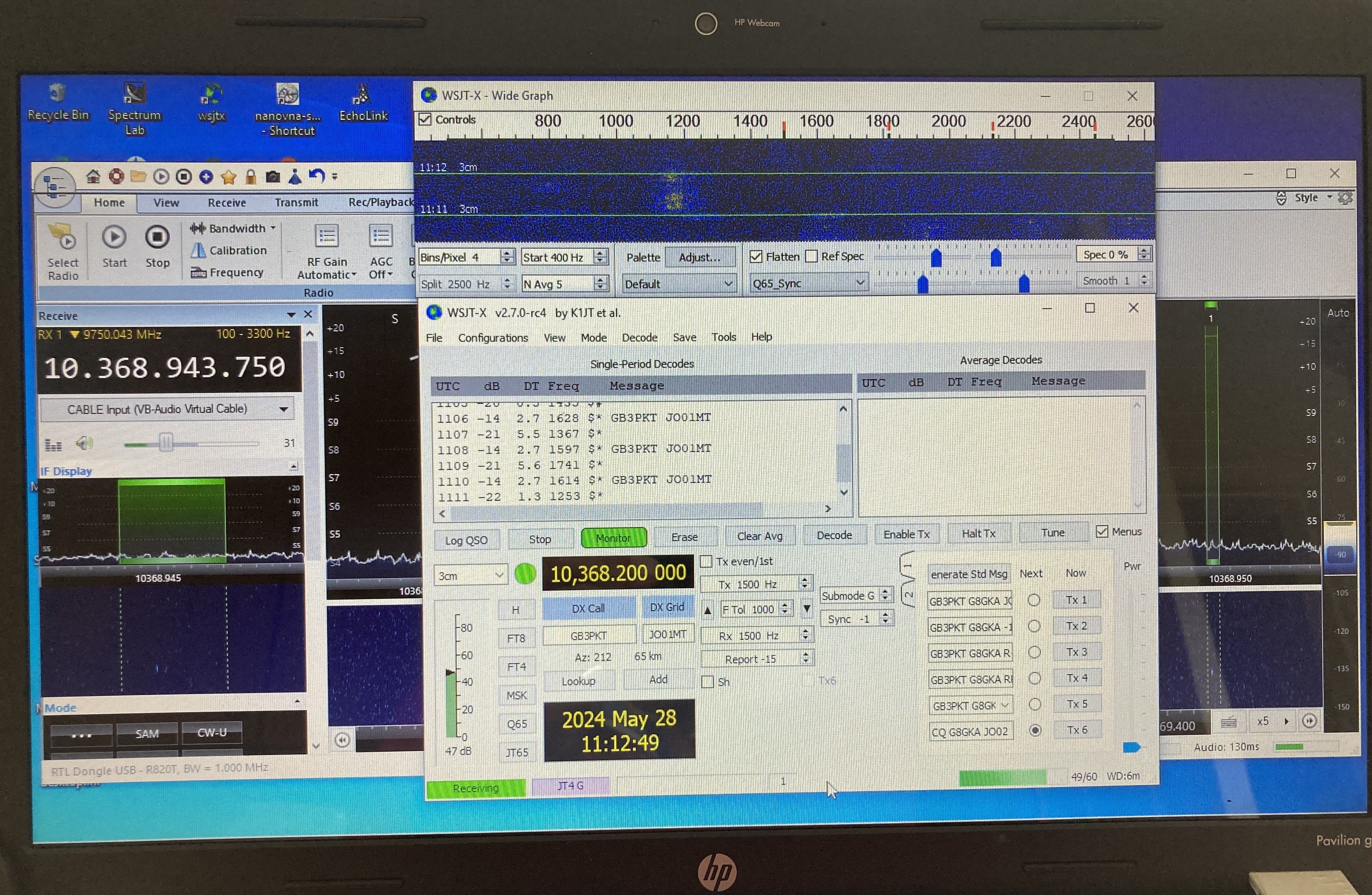Switch to the Transmit ribbon tab

point(296,202)
